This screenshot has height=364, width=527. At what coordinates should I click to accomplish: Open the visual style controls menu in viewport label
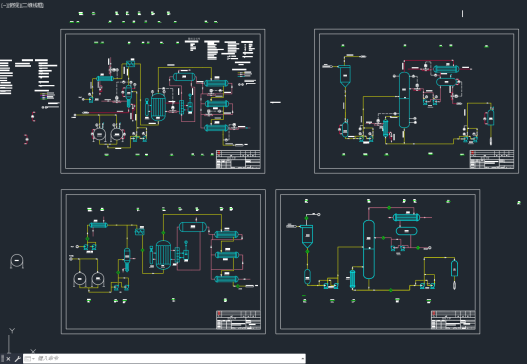click(33, 5)
